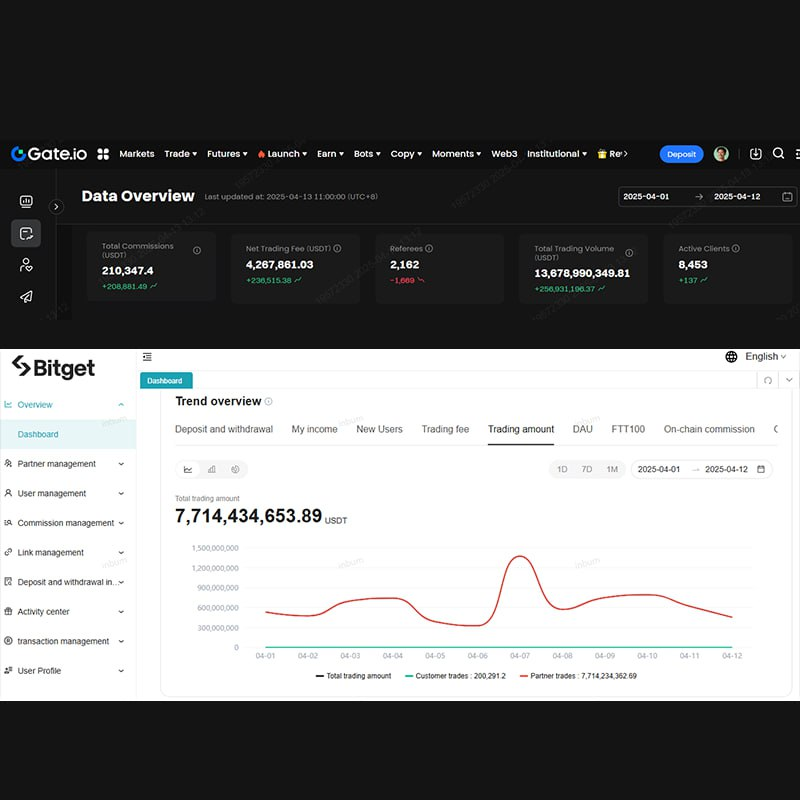Click the Referees info icon
This screenshot has width=800, height=800.
click(429, 248)
